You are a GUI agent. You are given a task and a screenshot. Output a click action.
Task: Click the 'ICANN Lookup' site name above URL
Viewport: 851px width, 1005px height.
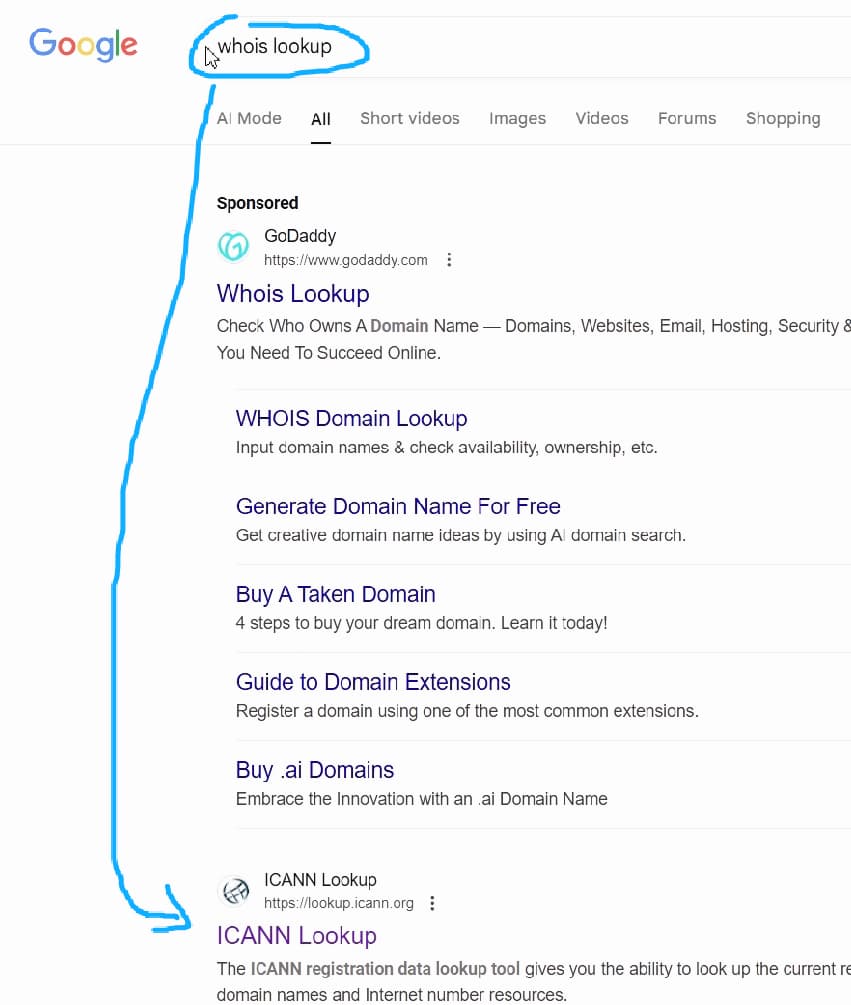pos(320,879)
